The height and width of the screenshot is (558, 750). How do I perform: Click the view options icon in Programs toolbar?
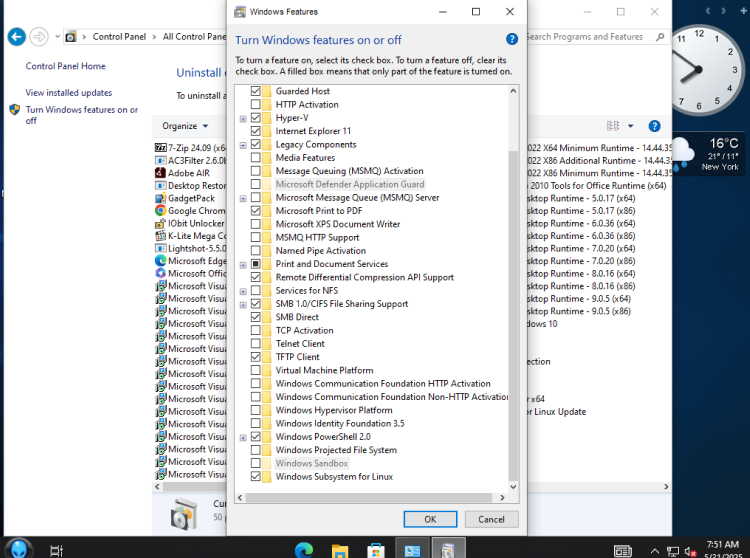tap(613, 126)
